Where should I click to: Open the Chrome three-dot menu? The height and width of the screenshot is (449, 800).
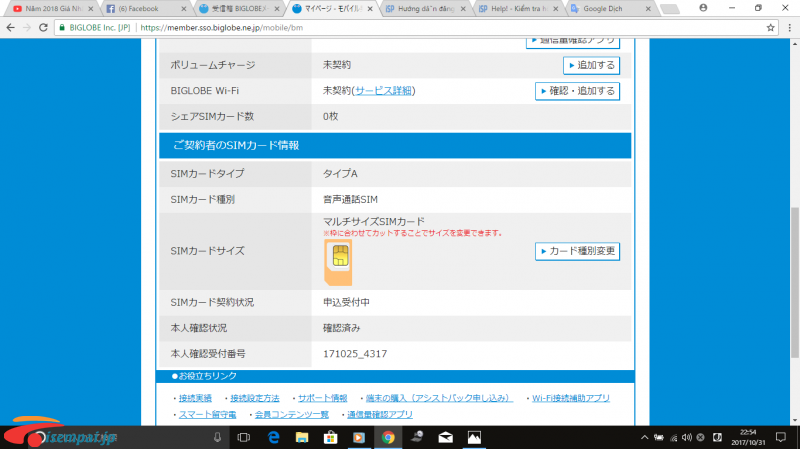tap(789, 28)
